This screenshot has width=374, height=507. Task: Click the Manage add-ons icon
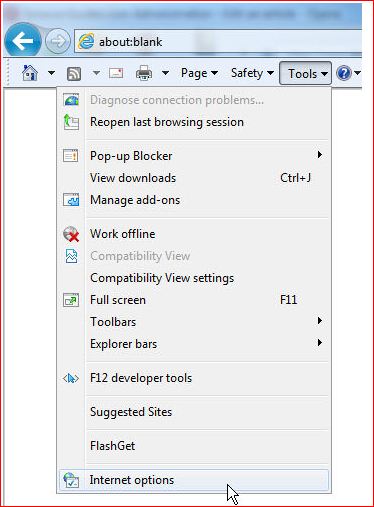click(71, 200)
